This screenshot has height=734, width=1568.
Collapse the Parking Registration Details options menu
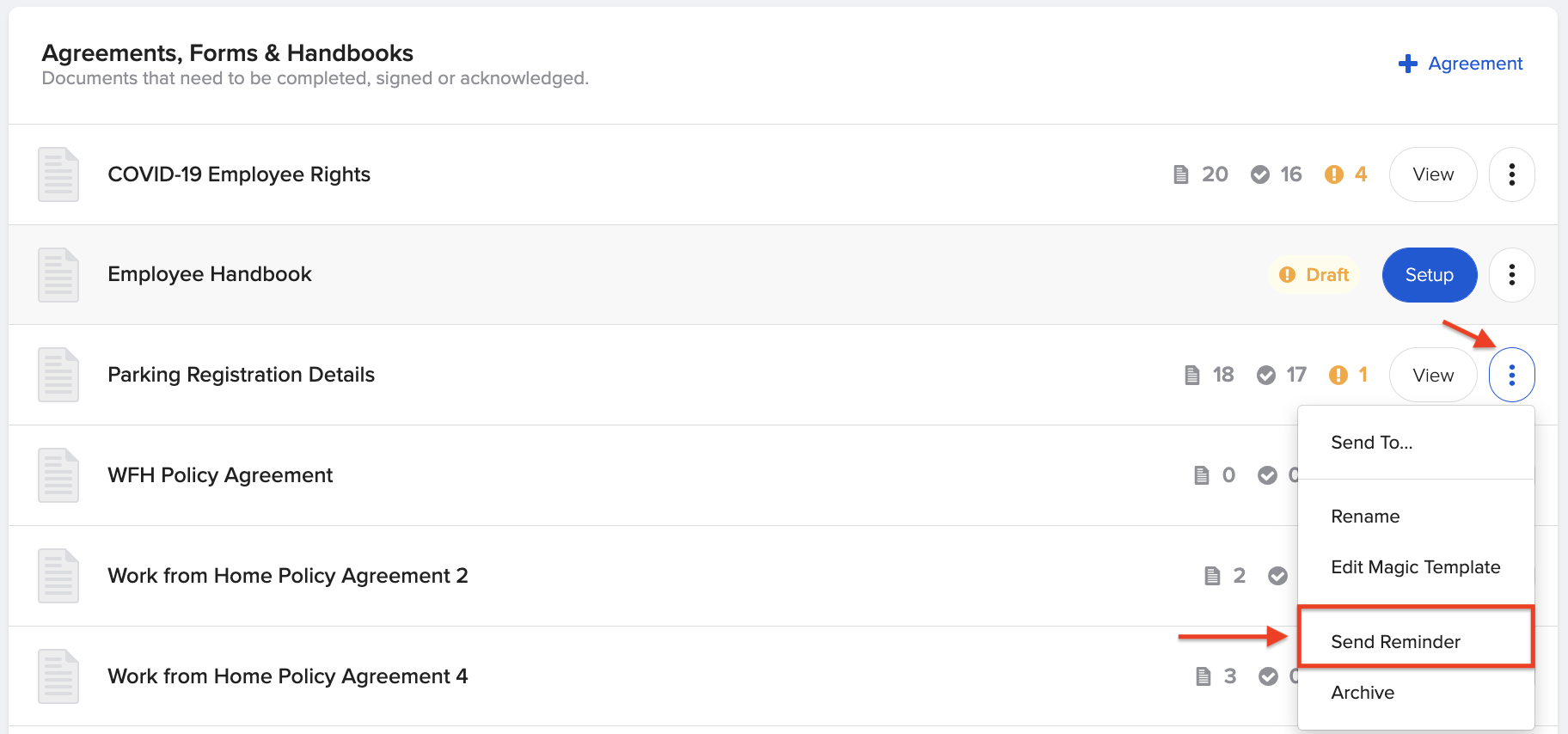click(1511, 375)
